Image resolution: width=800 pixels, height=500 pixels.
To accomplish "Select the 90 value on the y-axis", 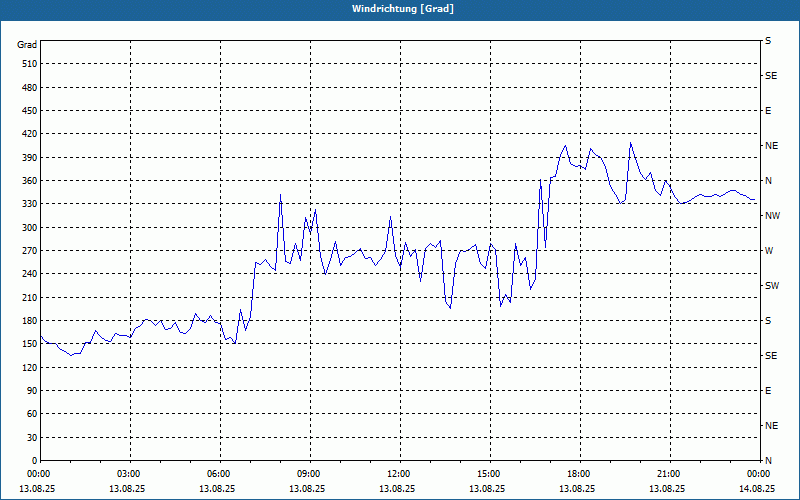I will [x=32, y=391].
